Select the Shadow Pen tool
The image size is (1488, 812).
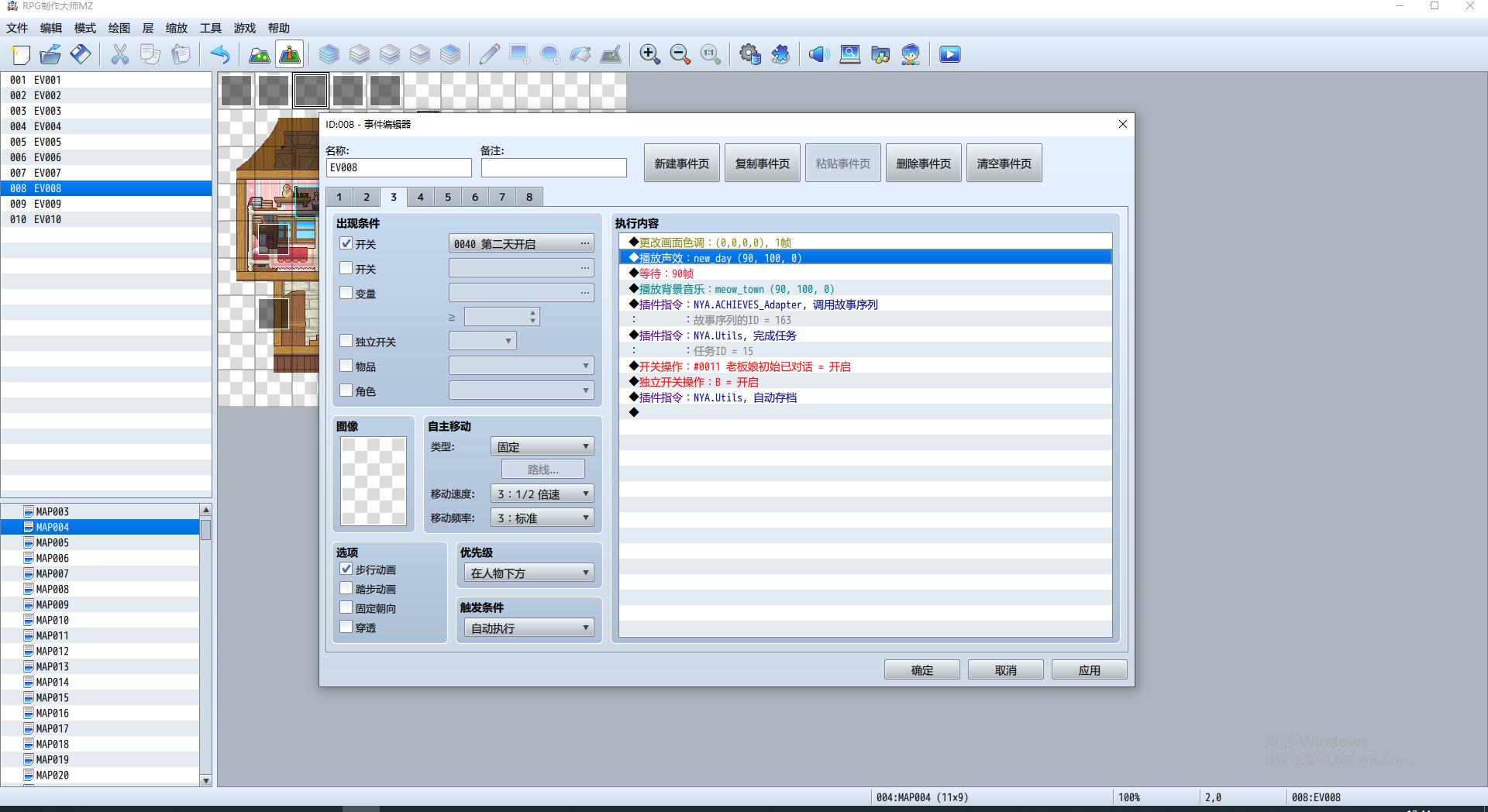[611, 54]
